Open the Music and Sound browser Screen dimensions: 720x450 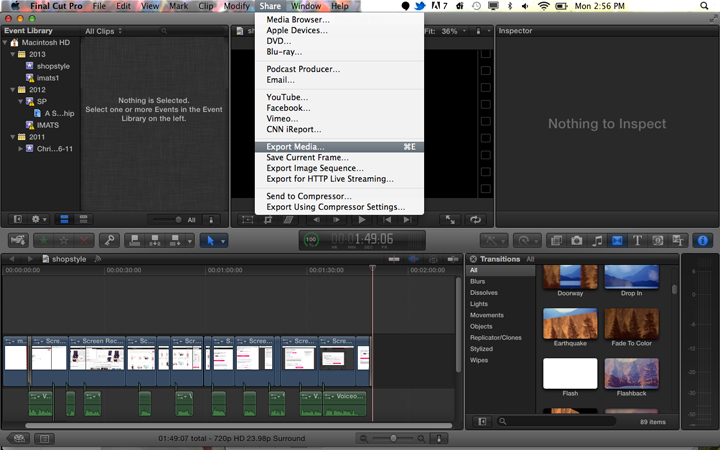click(x=597, y=241)
